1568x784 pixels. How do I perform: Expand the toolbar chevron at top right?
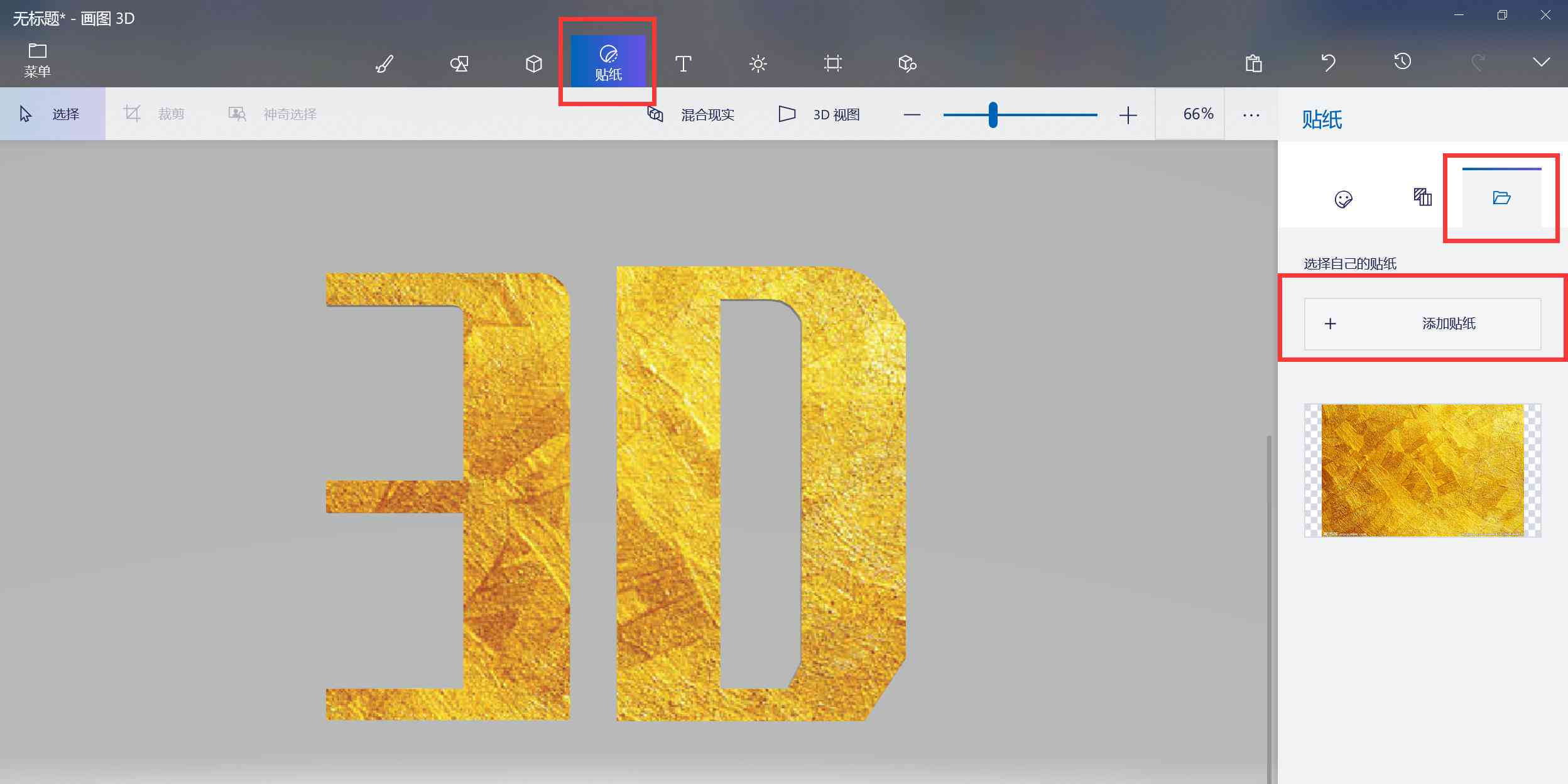(1542, 62)
